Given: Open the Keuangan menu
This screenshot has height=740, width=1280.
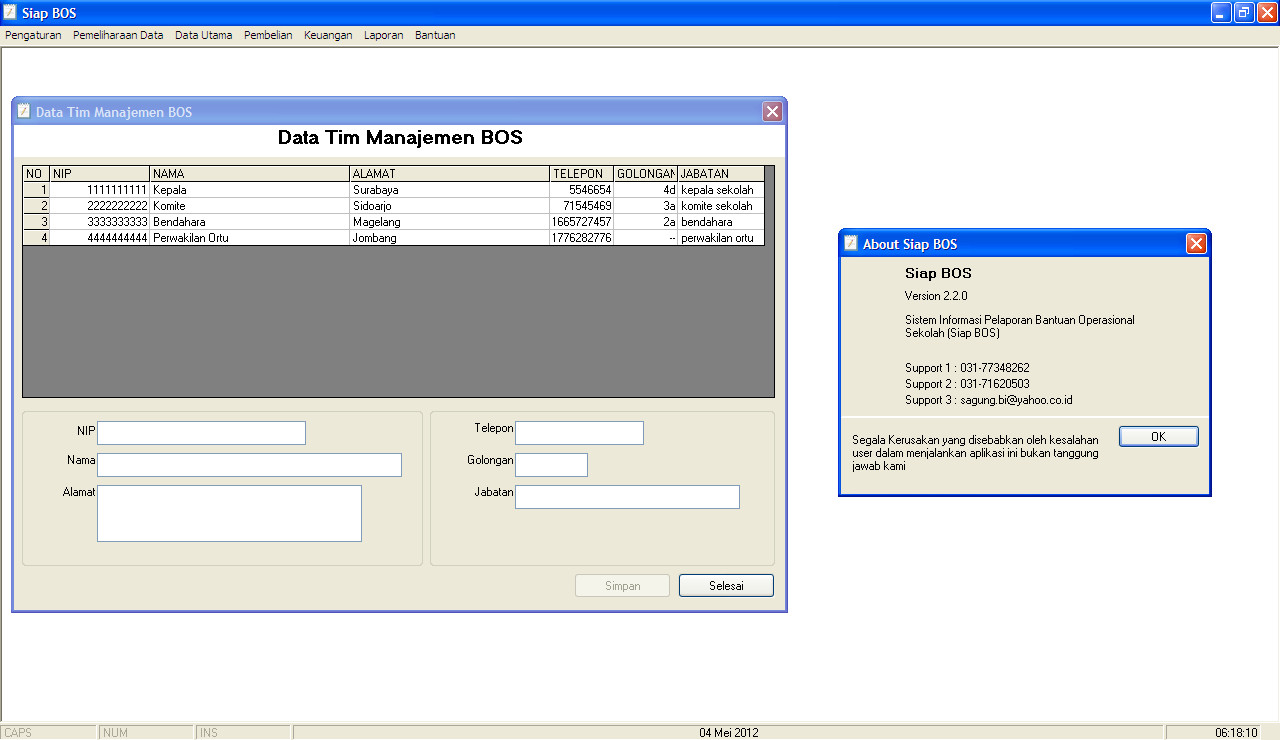Looking at the screenshot, I should pyautogui.click(x=328, y=34).
